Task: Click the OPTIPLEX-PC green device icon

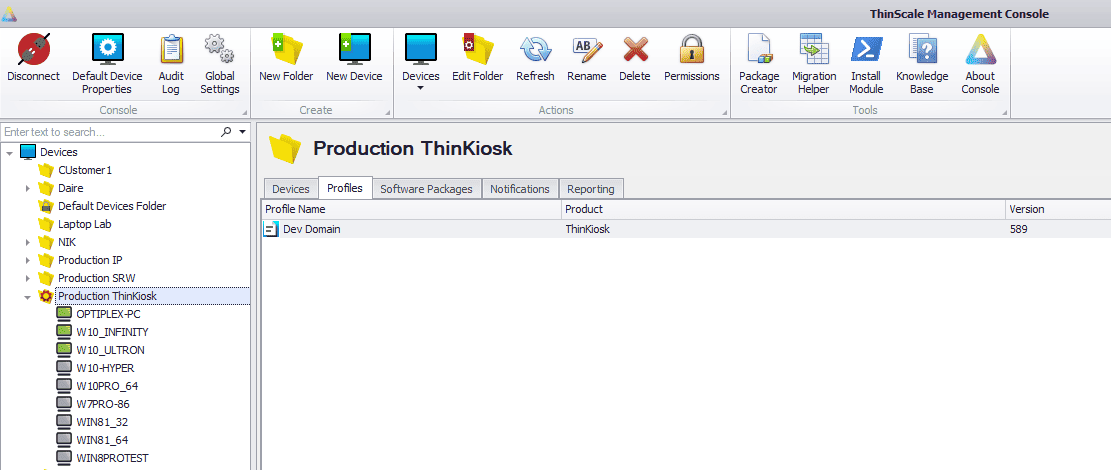Action: (x=64, y=313)
